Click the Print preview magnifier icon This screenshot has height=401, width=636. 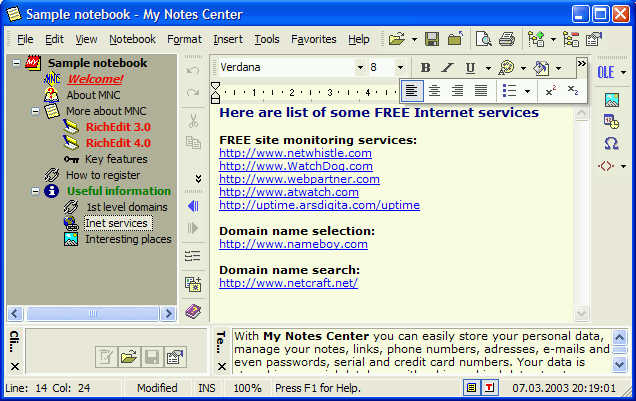coord(483,39)
